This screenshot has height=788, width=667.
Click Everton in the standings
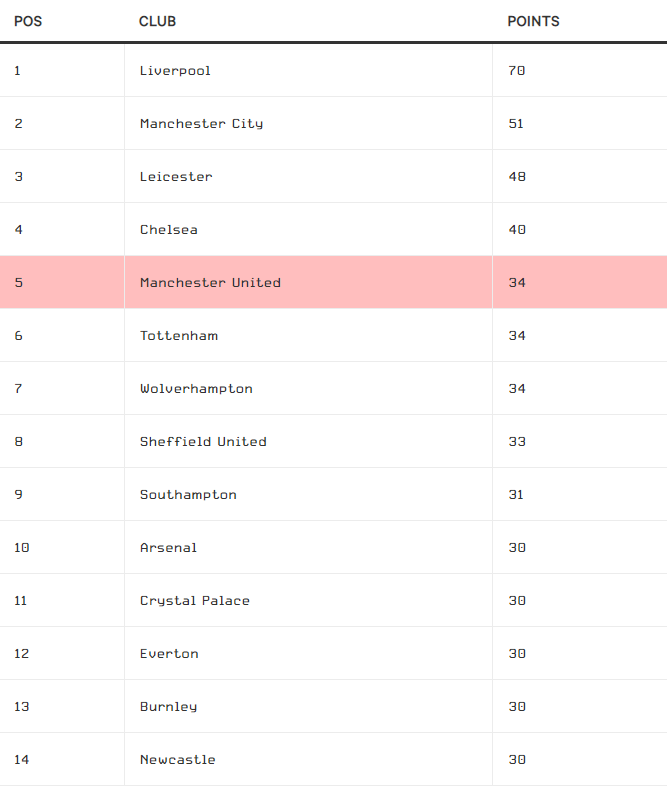169,654
